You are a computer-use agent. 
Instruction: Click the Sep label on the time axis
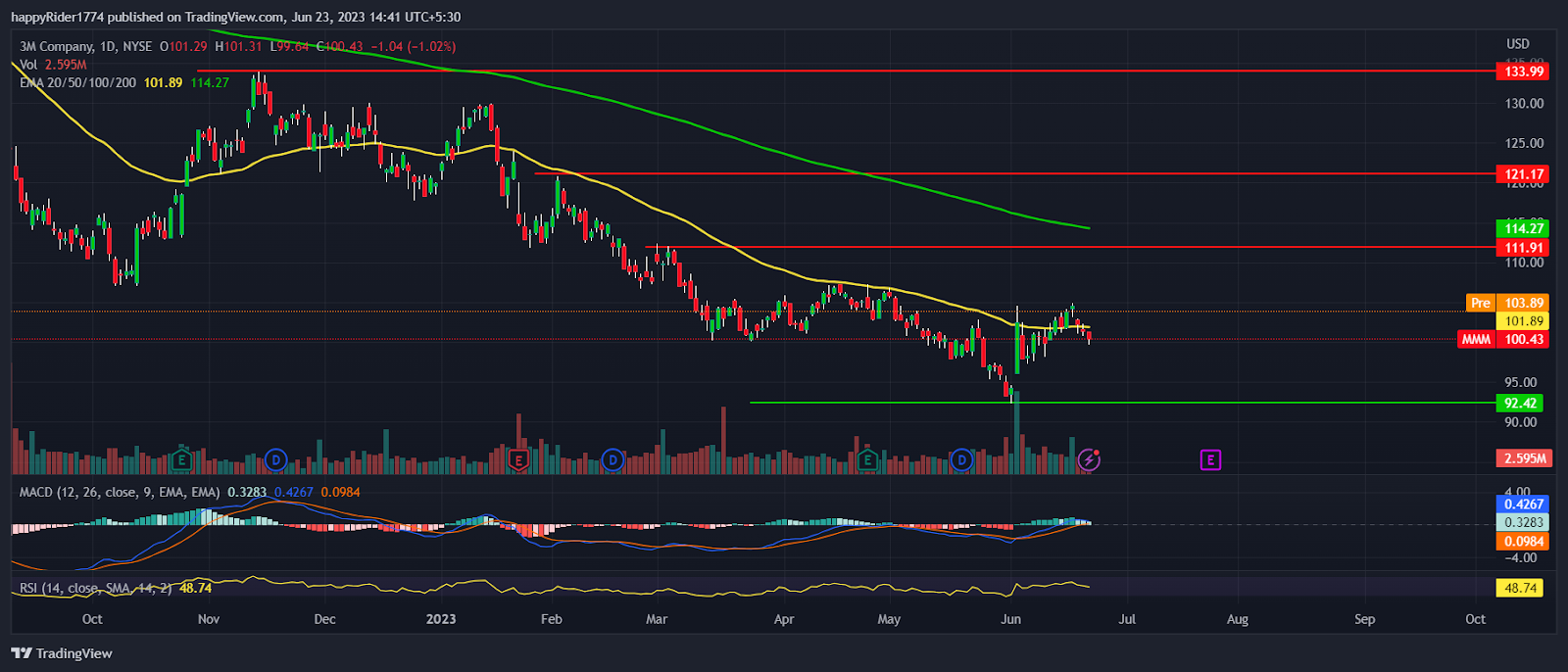click(1364, 619)
